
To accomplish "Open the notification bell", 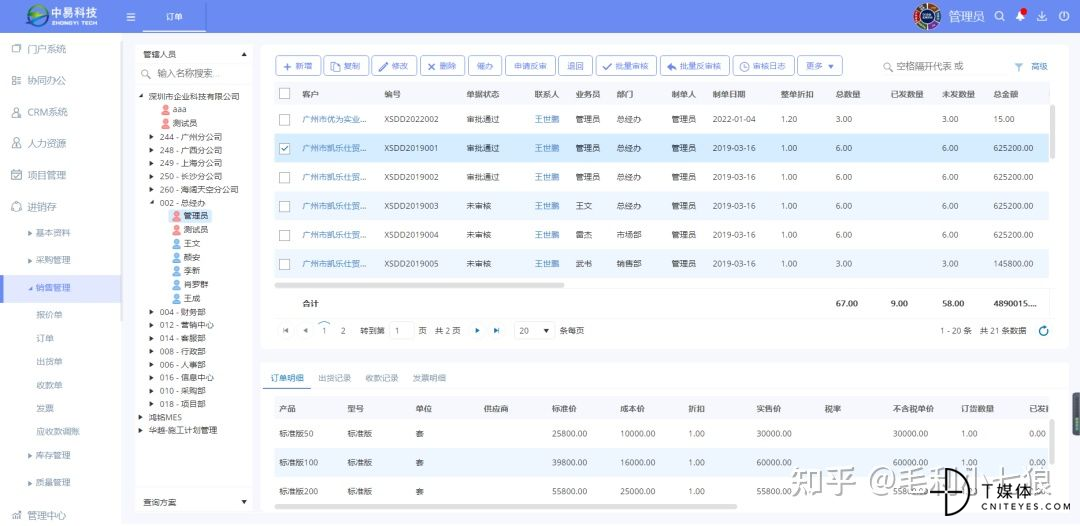I will coord(1021,16).
